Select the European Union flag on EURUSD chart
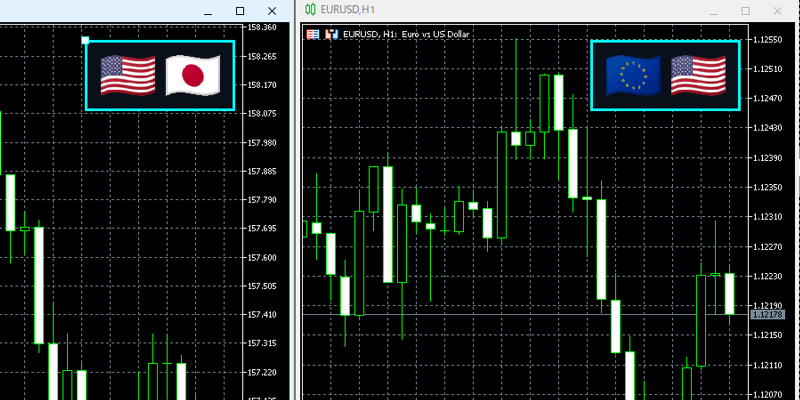This screenshot has width=800, height=400. click(x=633, y=76)
